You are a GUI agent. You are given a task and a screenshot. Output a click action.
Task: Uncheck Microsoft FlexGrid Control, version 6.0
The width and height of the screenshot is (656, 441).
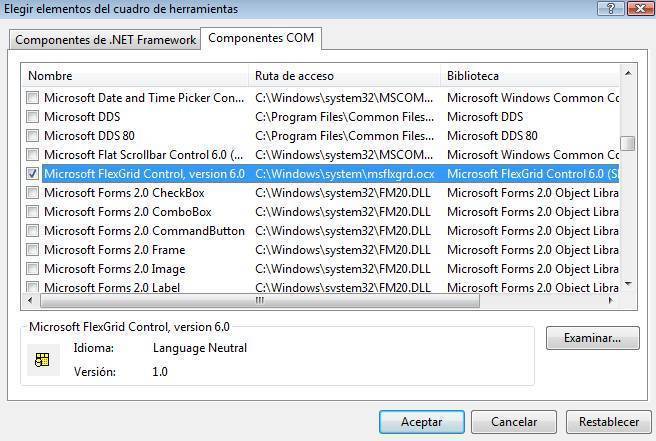pyautogui.click(x=33, y=174)
